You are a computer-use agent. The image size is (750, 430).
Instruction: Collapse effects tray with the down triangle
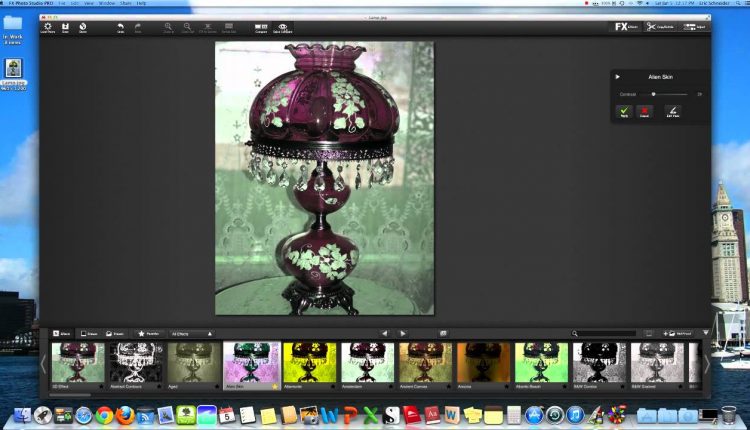click(706, 333)
